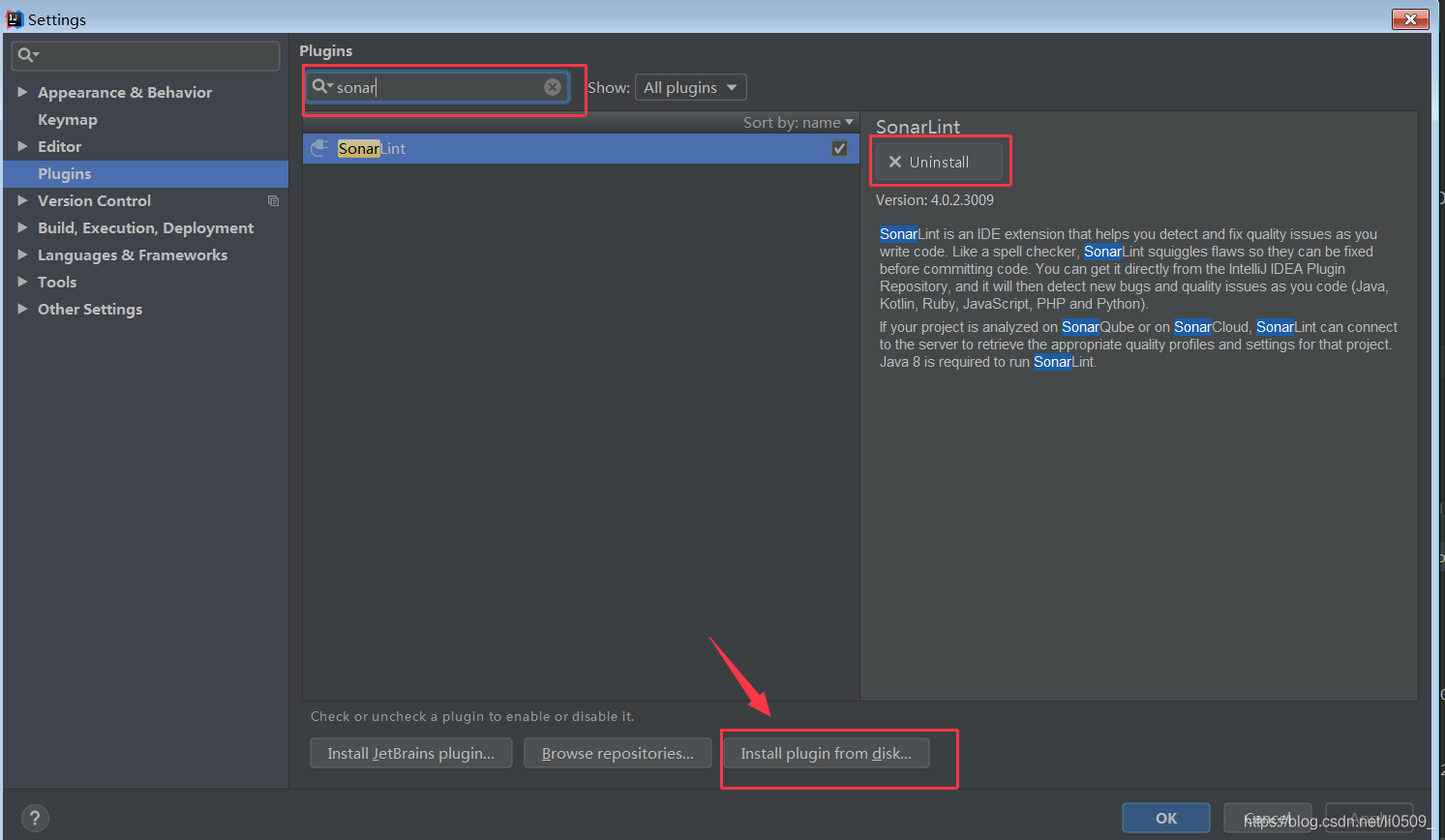Open Appearance & Behavior settings
The image size is (1445, 840).
[125, 93]
